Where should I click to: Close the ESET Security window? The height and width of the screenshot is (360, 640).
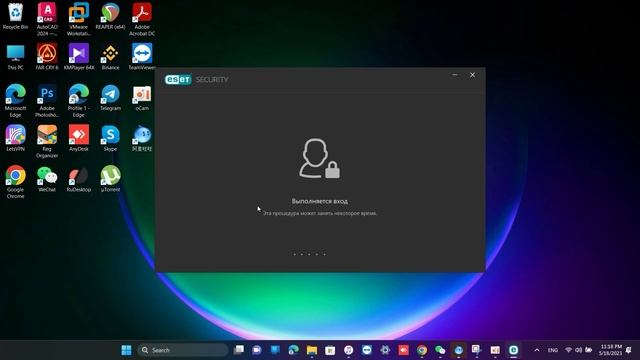(472, 75)
